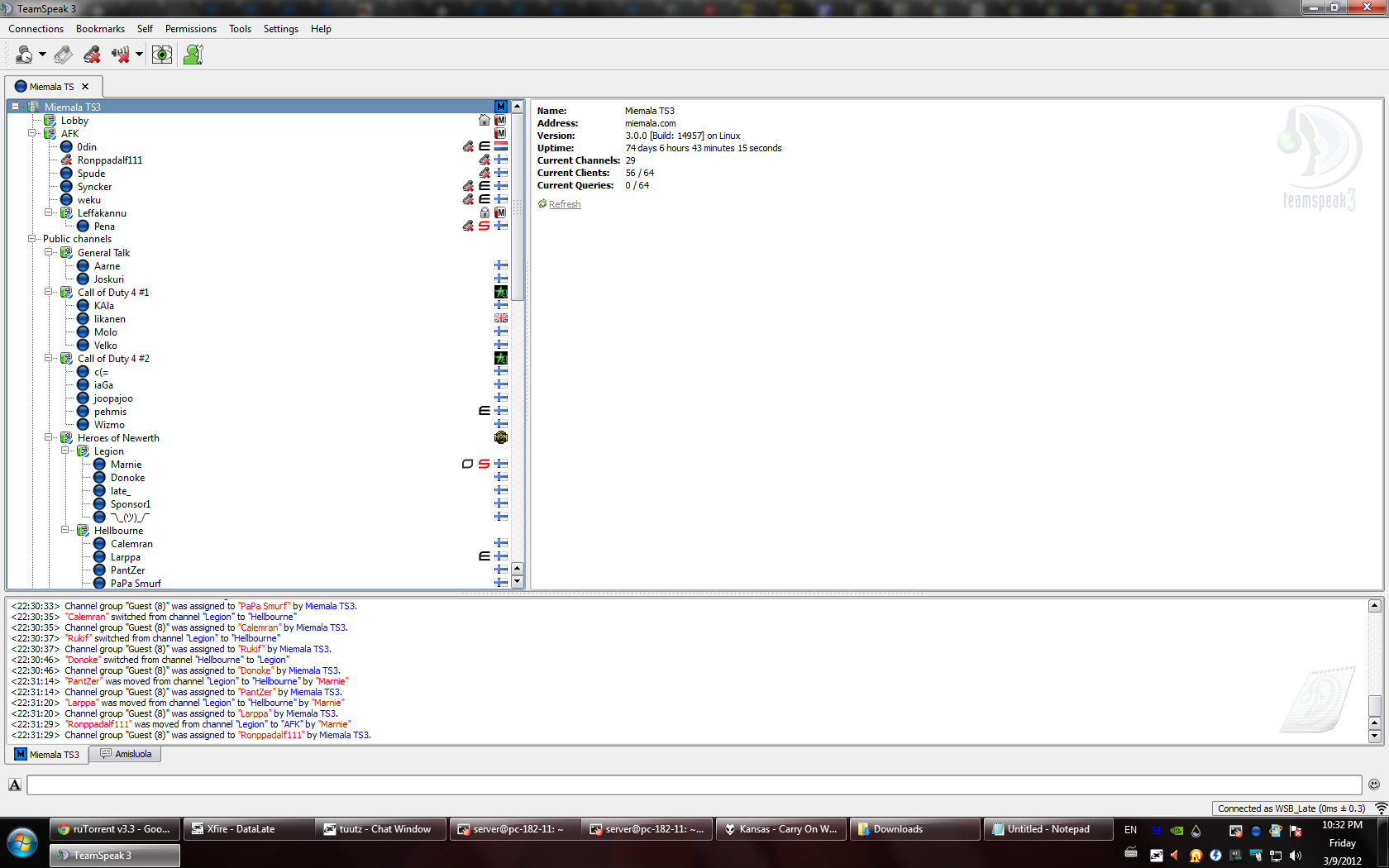Screen dimensions: 1389x868
Task: Click the E group icon on Larppa row
Action: point(484,556)
